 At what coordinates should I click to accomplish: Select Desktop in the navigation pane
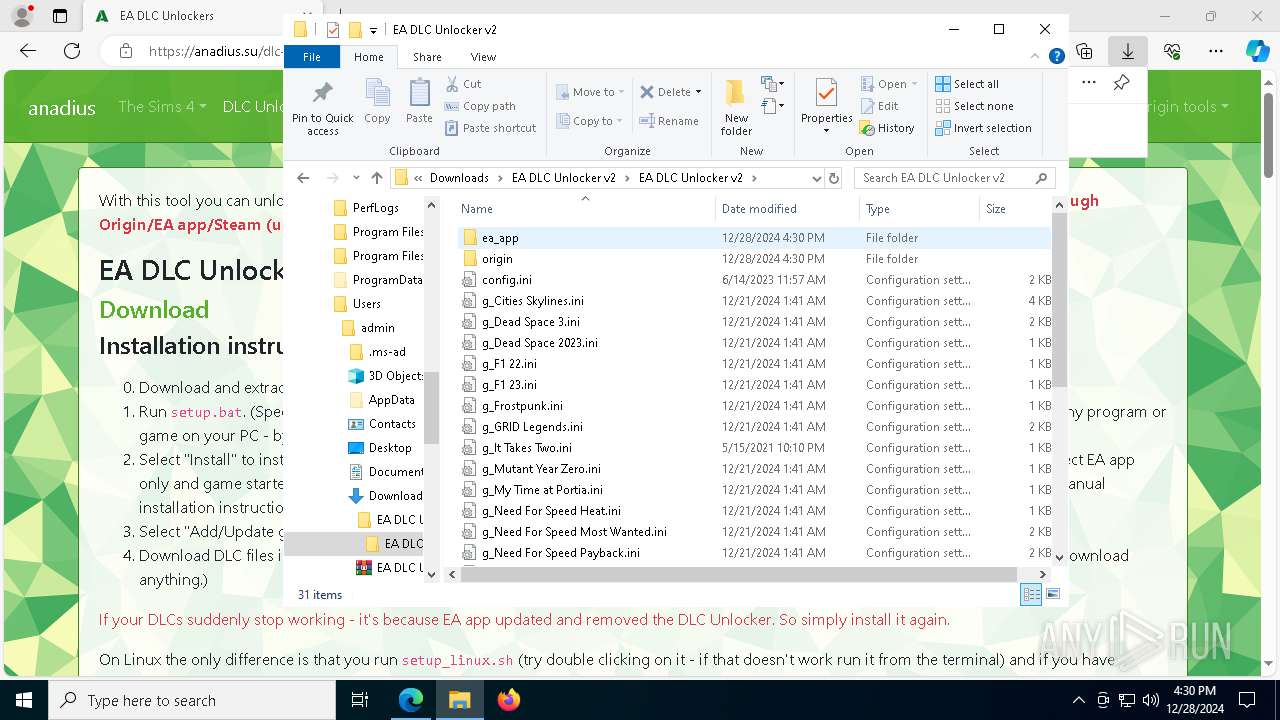click(390, 448)
